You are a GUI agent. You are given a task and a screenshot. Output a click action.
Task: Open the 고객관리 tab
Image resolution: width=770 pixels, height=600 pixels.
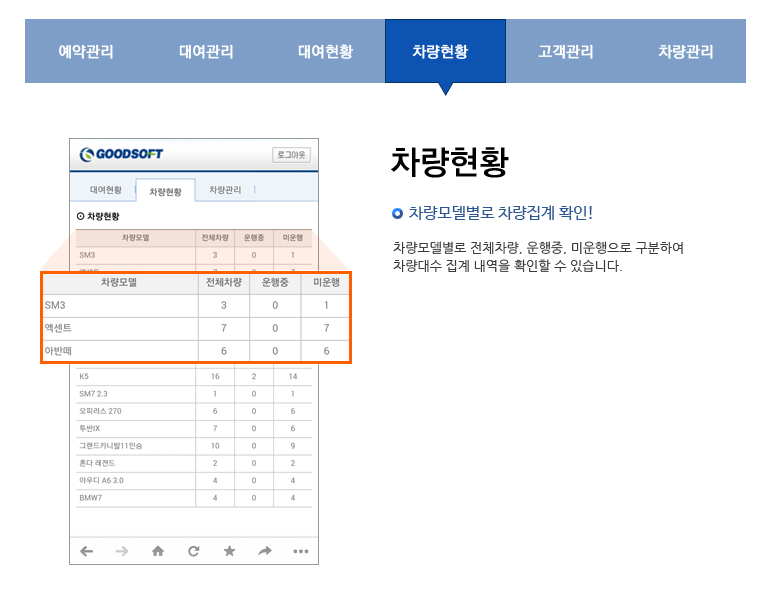565,51
